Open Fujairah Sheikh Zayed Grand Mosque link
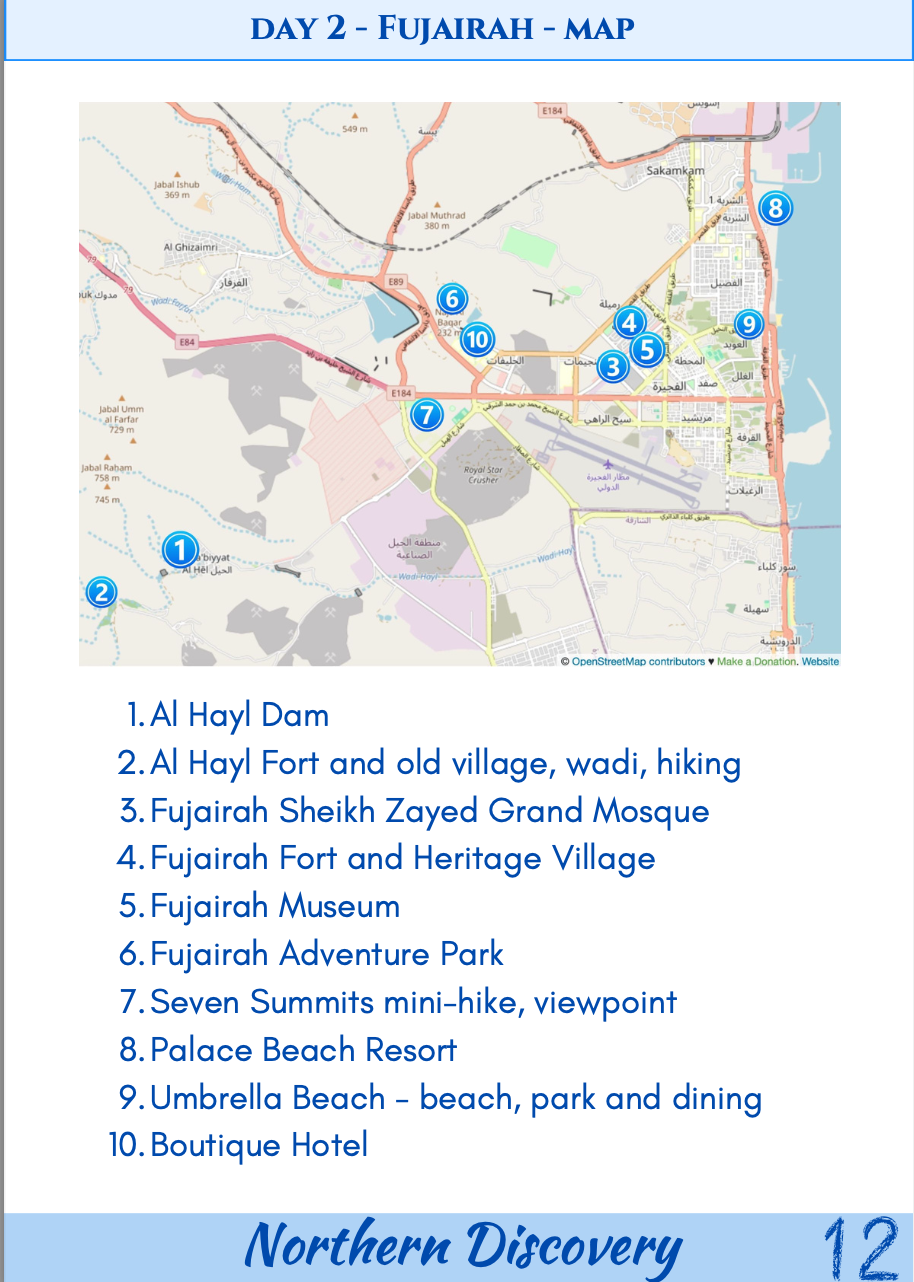Viewport: 914px width, 1282px height. (429, 811)
